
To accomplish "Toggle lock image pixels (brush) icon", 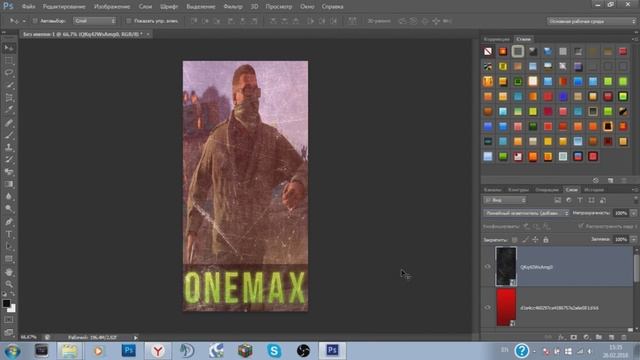I will point(525,240).
